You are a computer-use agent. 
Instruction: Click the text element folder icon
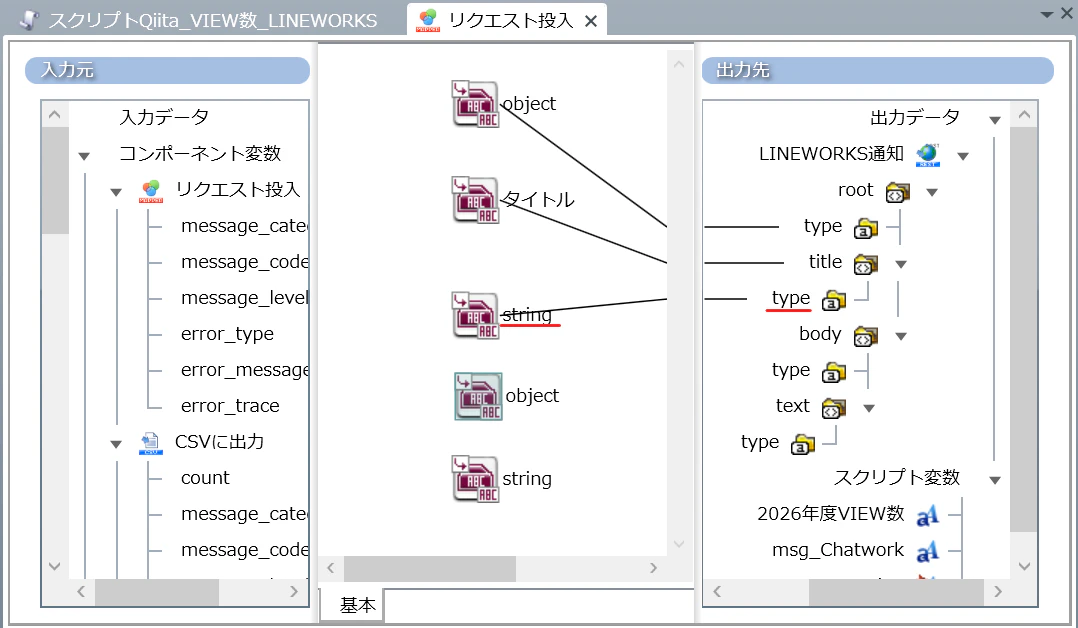[x=833, y=409]
